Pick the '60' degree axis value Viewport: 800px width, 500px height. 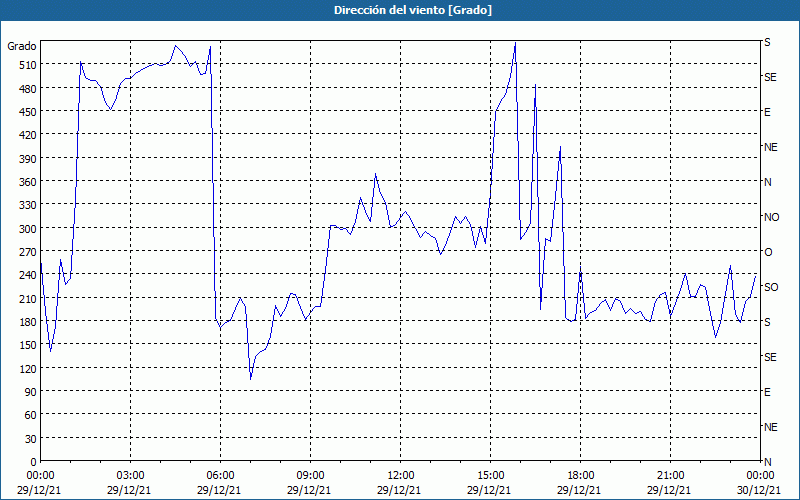click(31, 415)
